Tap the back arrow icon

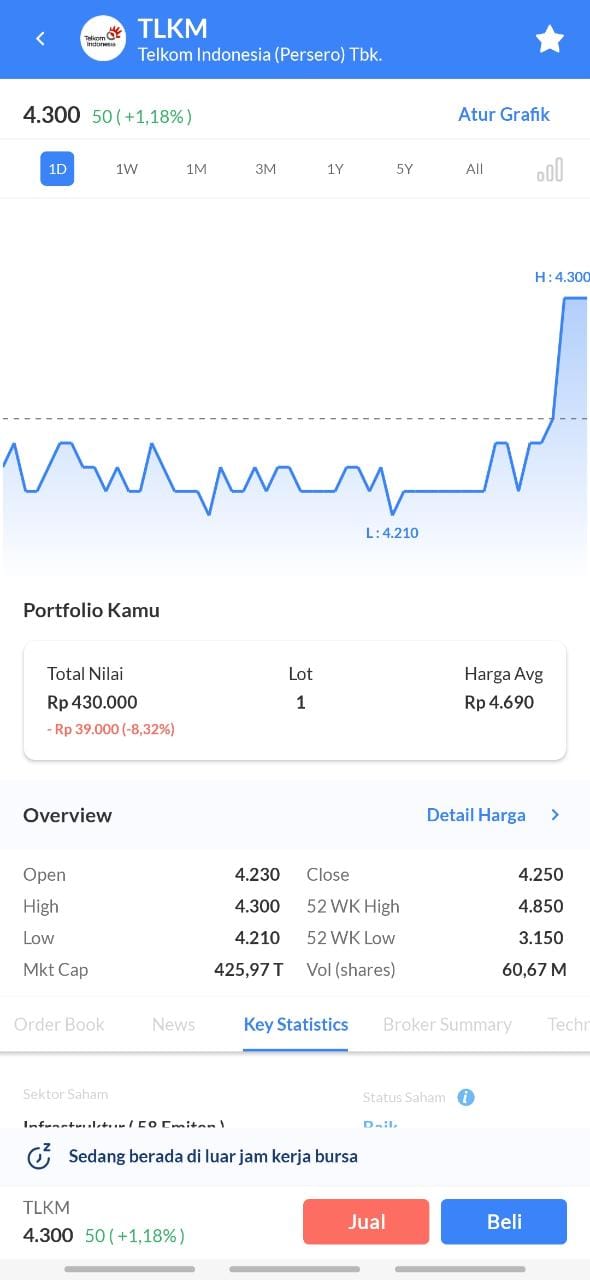click(40, 39)
